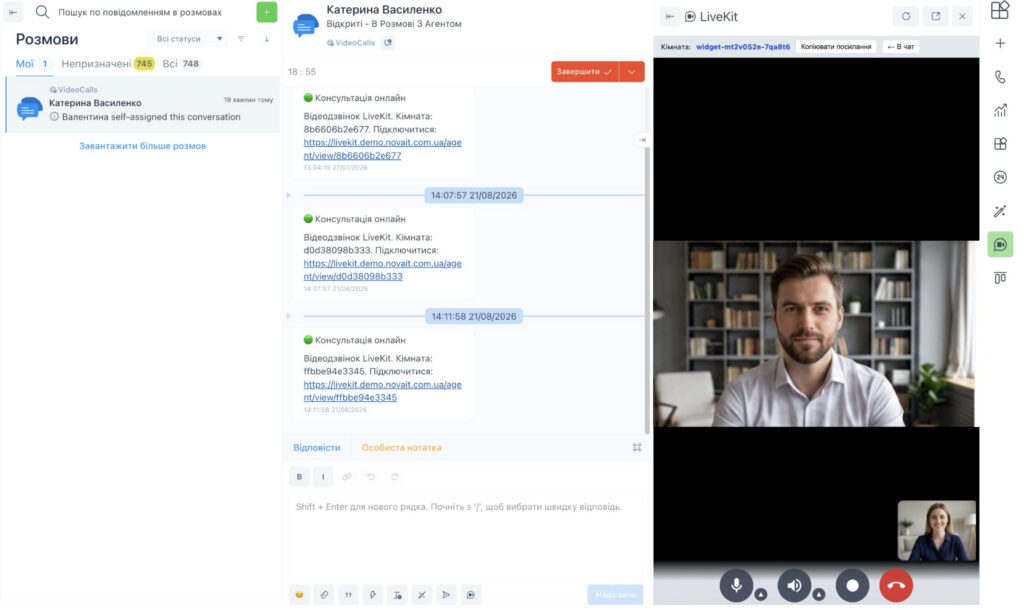Click the LiveKit video chat sidebar icon
1024x610 pixels.
pos(1000,244)
